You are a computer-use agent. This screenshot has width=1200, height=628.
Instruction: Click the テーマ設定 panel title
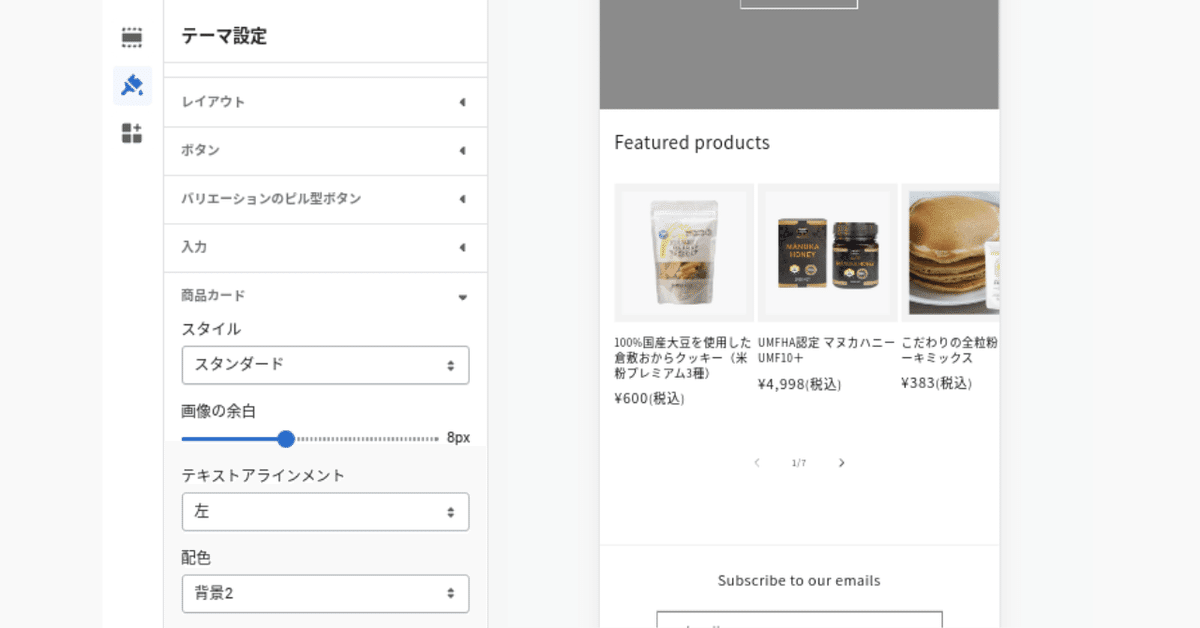[x=224, y=37]
